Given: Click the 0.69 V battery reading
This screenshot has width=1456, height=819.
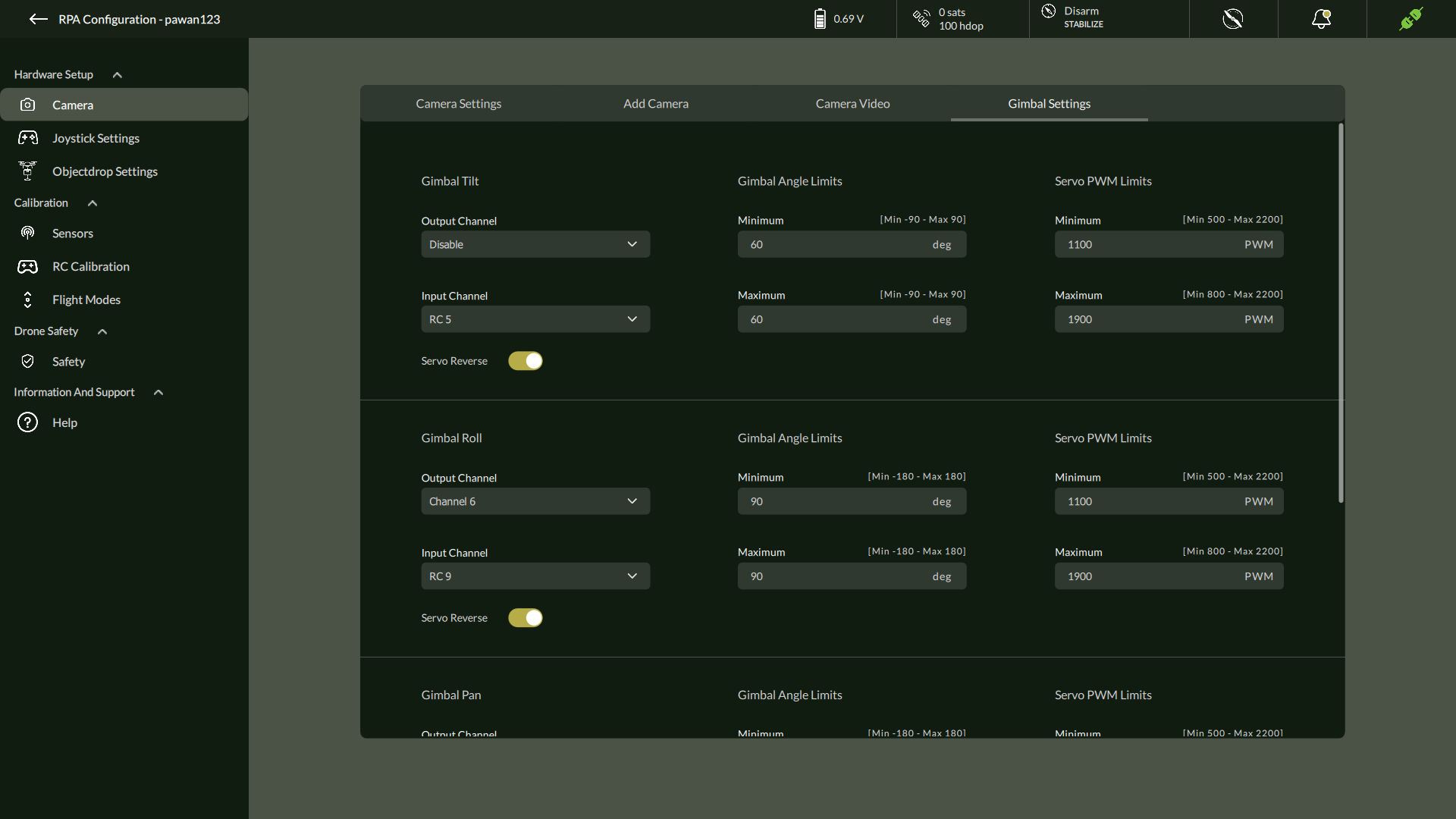Looking at the screenshot, I should pos(849,19).
